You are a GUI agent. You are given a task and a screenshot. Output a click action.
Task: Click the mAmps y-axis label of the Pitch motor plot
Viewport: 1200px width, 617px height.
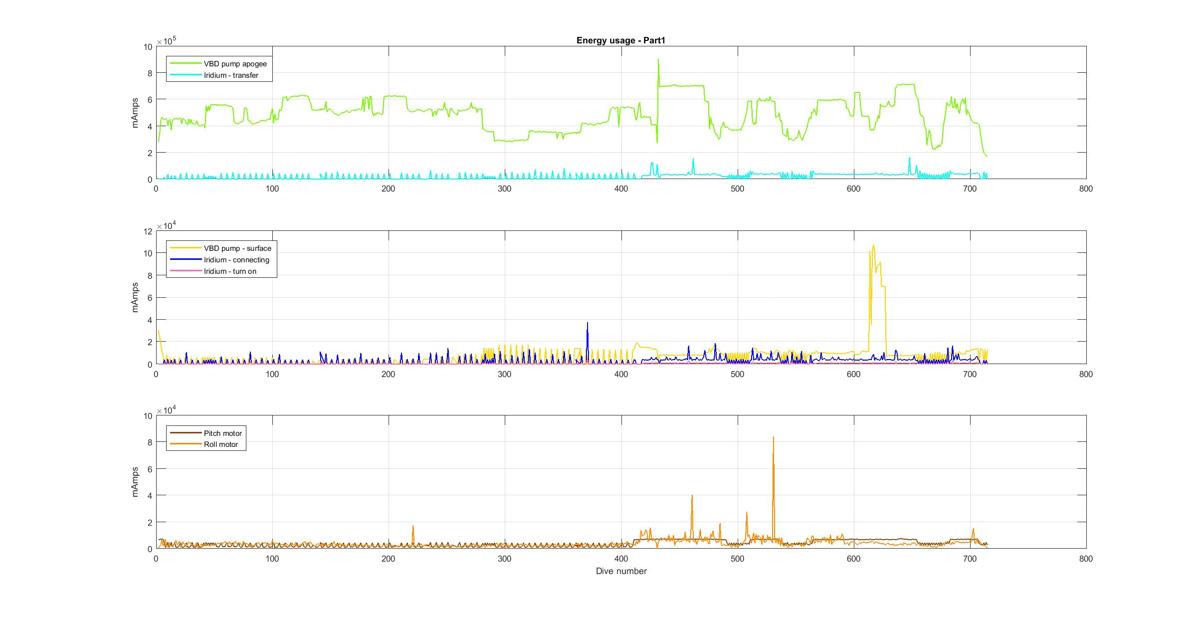[x=136, y=482]
